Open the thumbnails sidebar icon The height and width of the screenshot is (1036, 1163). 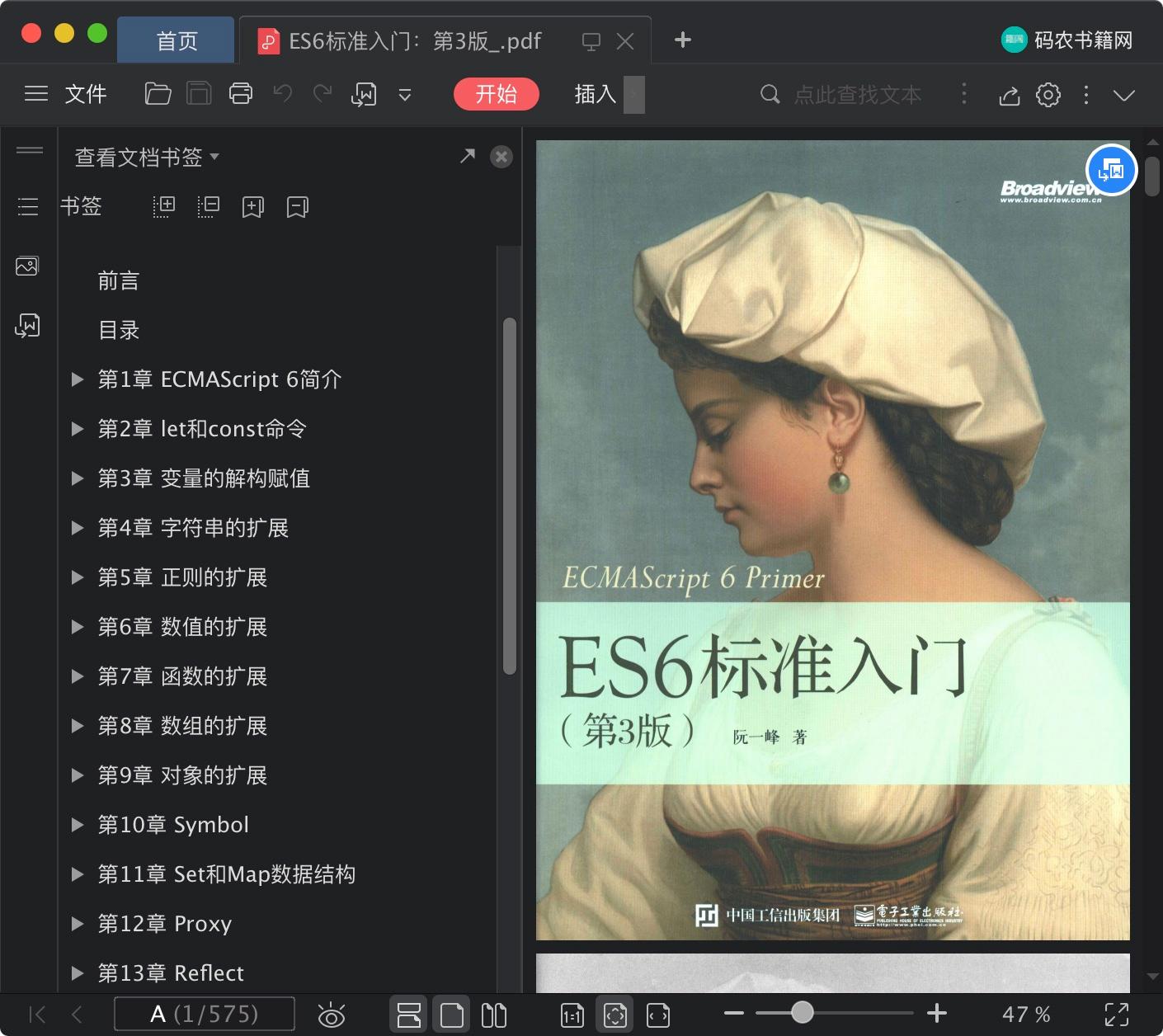click(27, 266)
